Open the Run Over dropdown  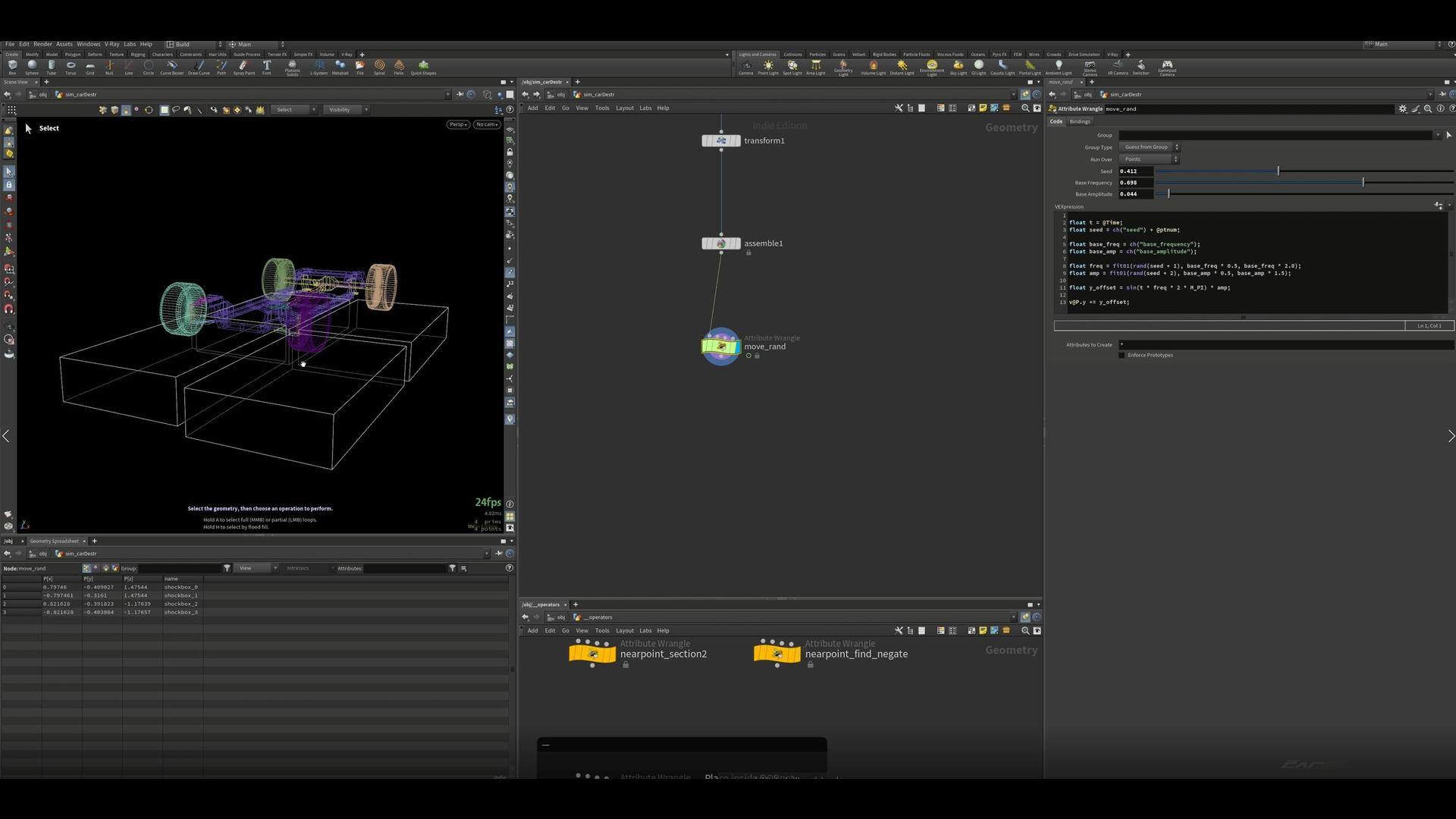pos(1149,159)
